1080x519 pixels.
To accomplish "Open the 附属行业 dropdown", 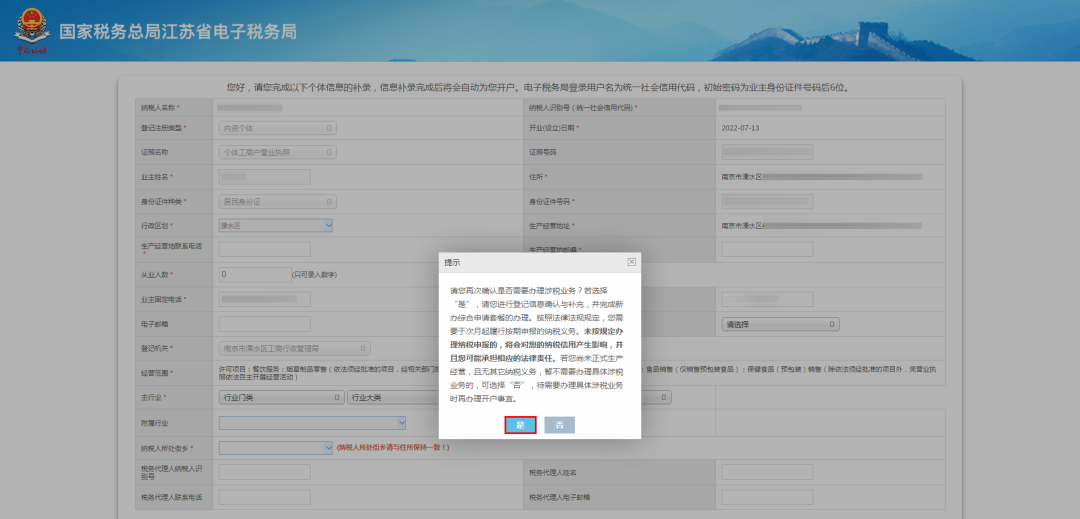I will pos(312,423).
